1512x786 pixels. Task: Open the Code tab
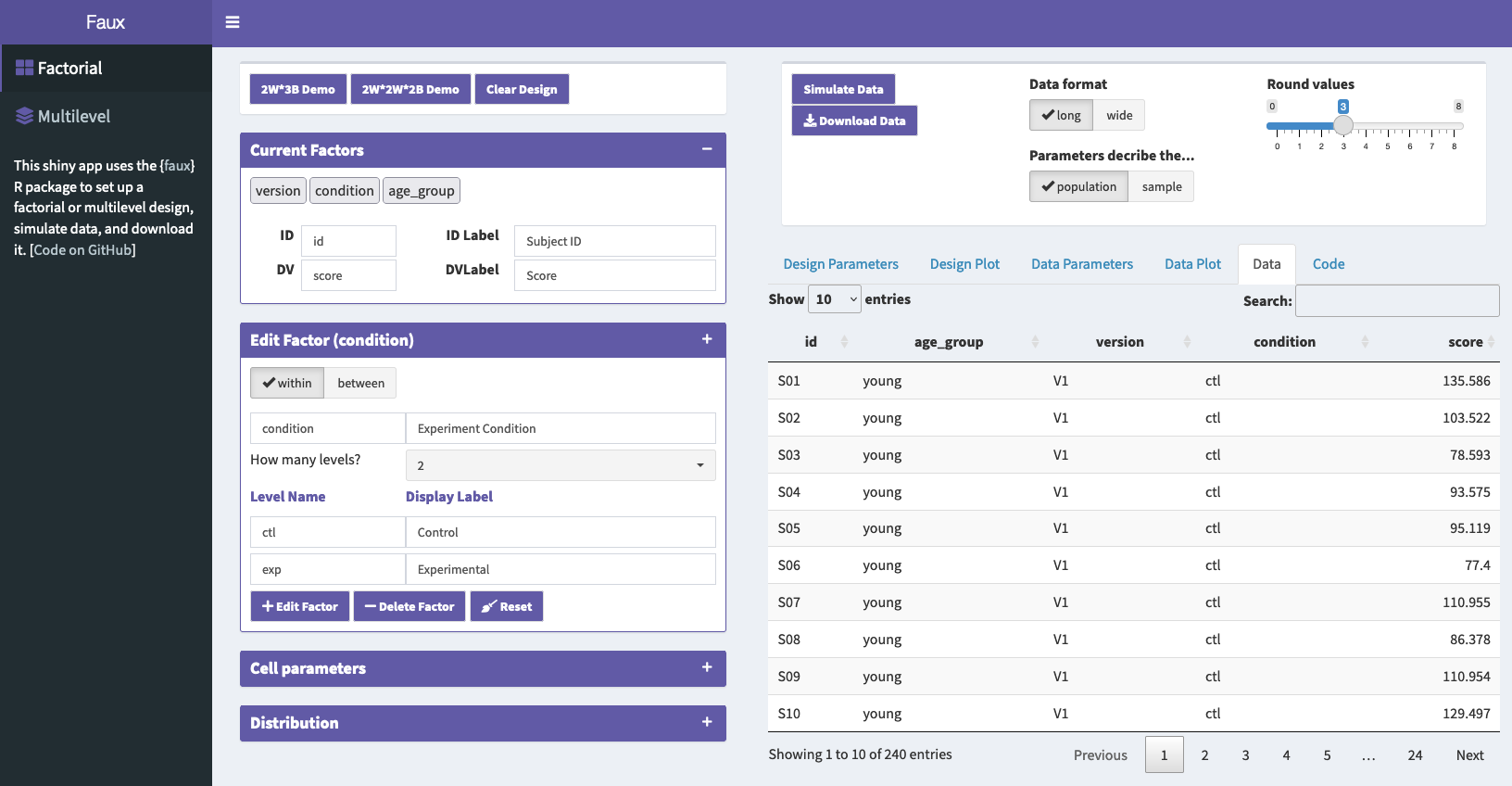(1328, 264)
